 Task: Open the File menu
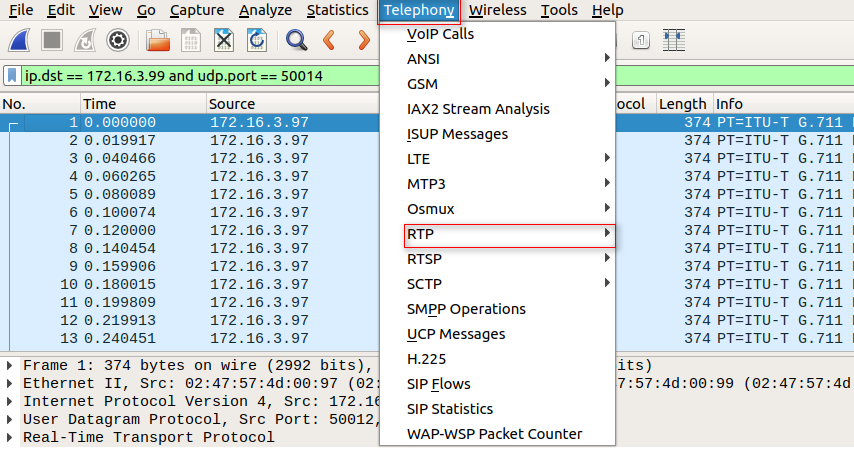[x=21, y=10]
